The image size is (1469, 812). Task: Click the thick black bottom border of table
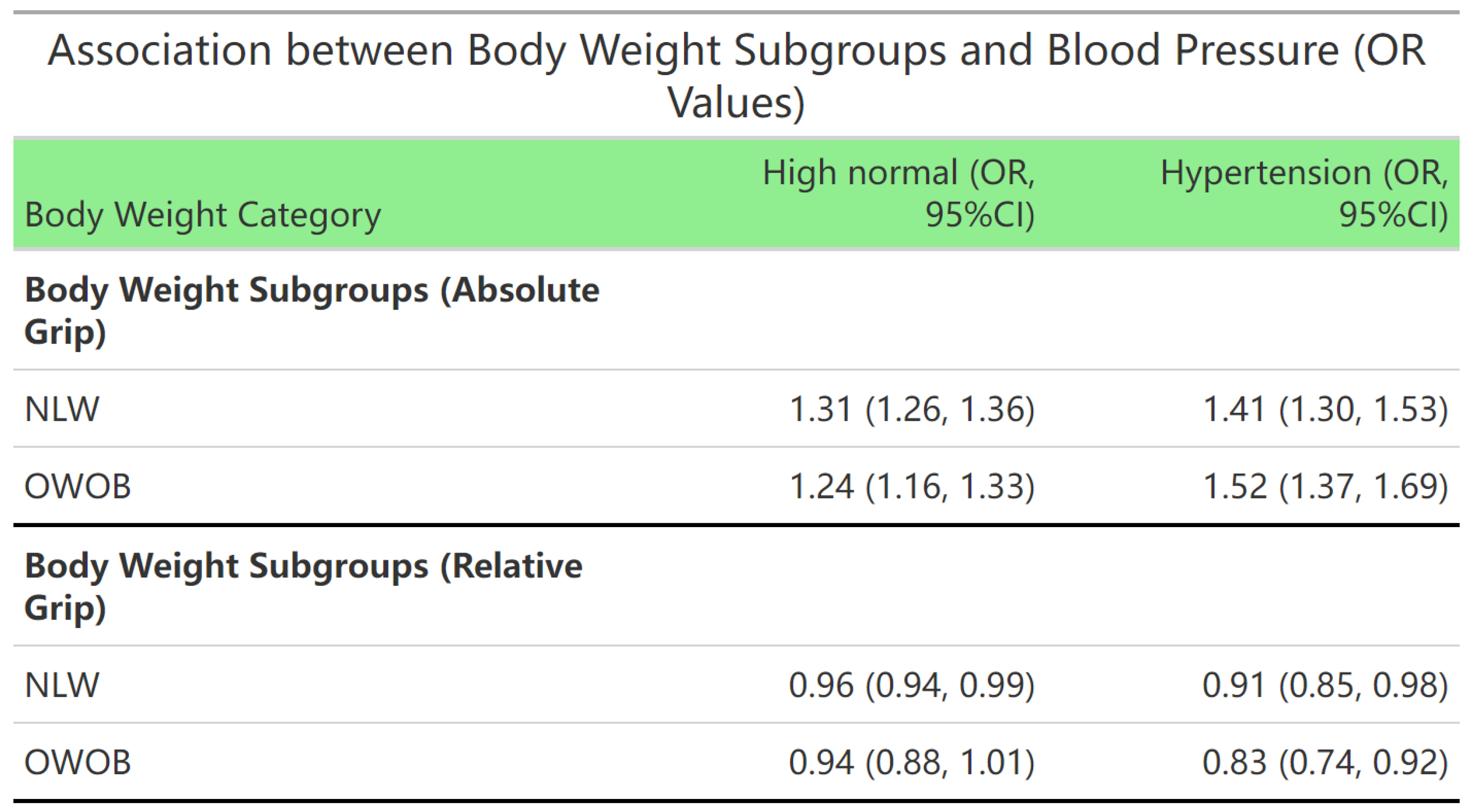coord(736,801)
